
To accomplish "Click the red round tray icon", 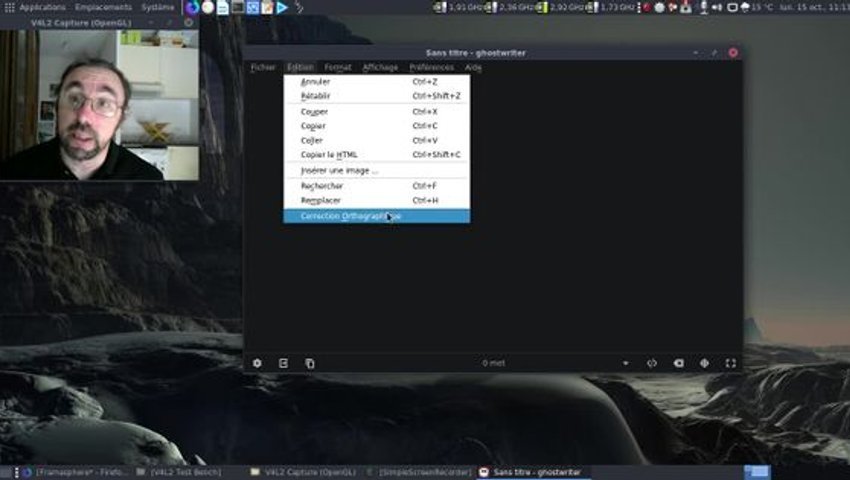I will point(647,7).
